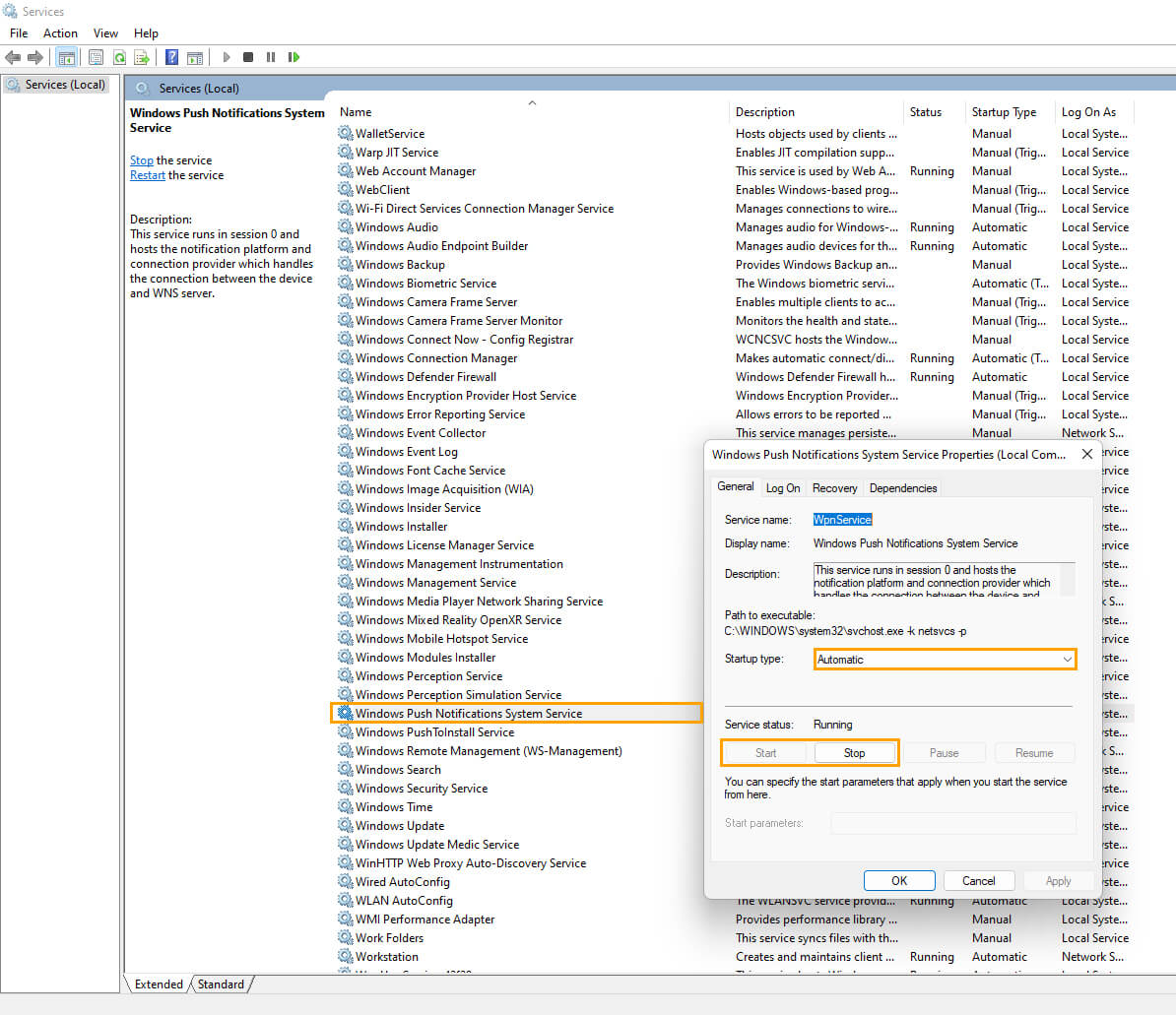
Task: Sort by the Description column header
Action: (x=816, y=111)
